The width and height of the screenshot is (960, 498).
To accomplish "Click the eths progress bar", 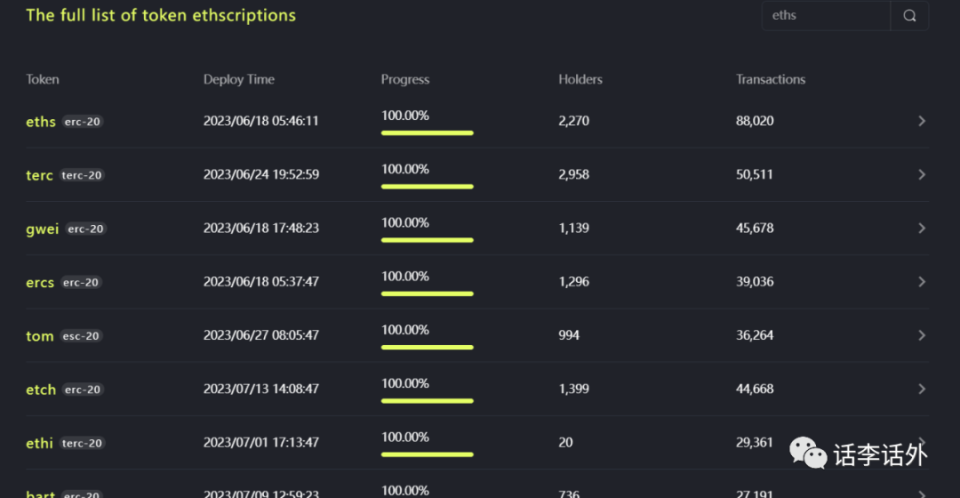I will tap(427, 133).
